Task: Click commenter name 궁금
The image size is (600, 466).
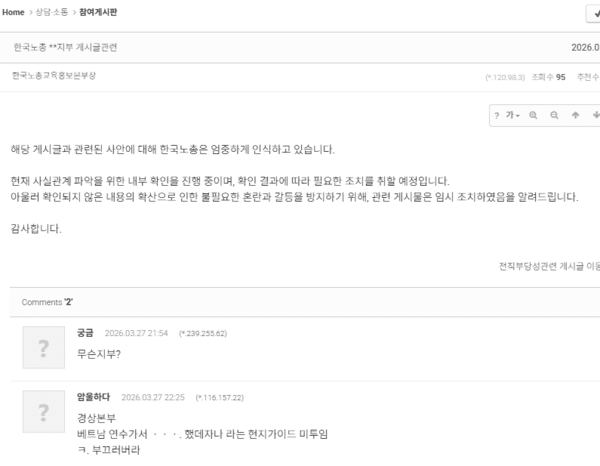Action: 85,333
